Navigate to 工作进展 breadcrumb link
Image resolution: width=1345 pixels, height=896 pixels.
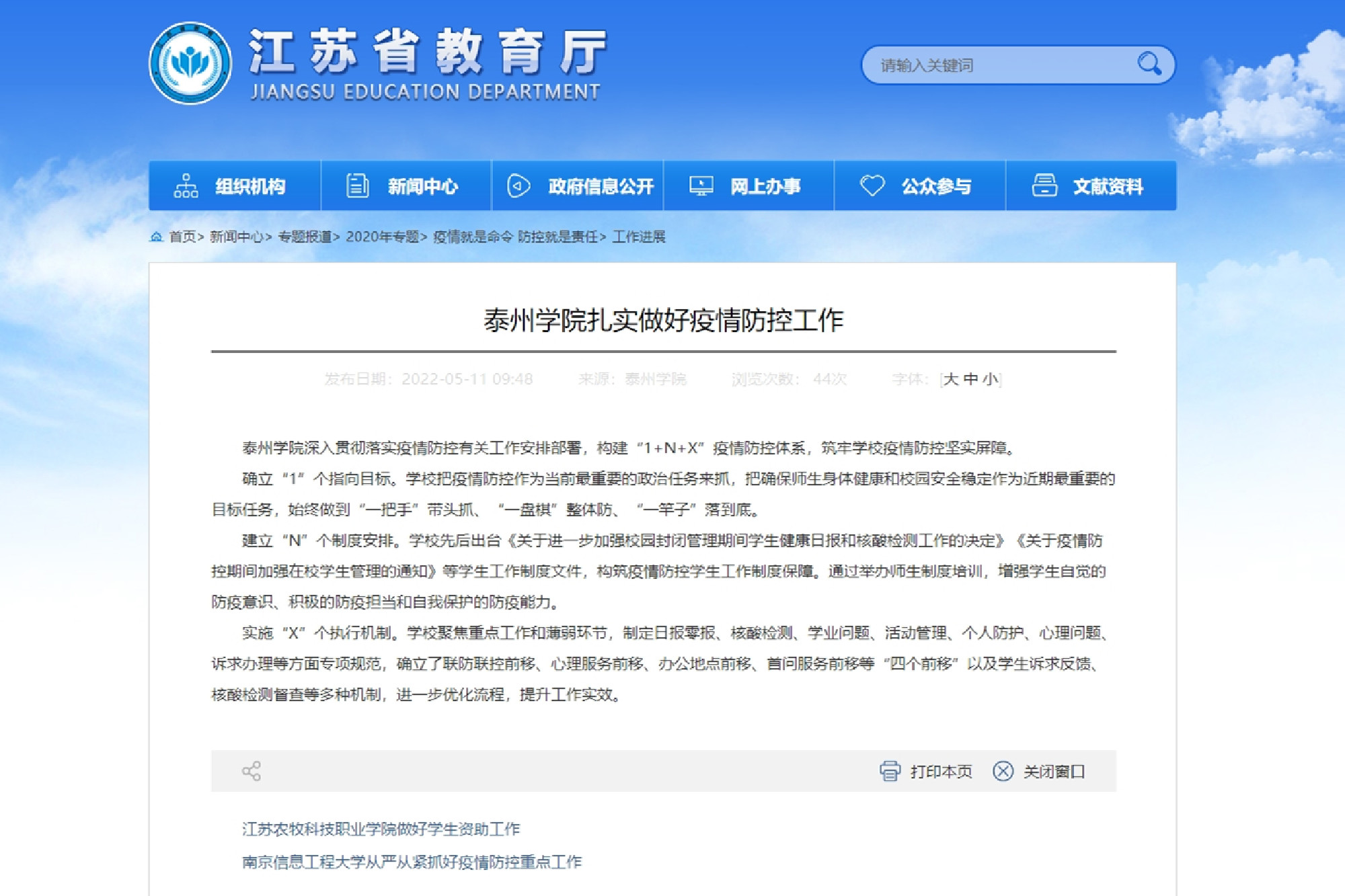point(639,237)
